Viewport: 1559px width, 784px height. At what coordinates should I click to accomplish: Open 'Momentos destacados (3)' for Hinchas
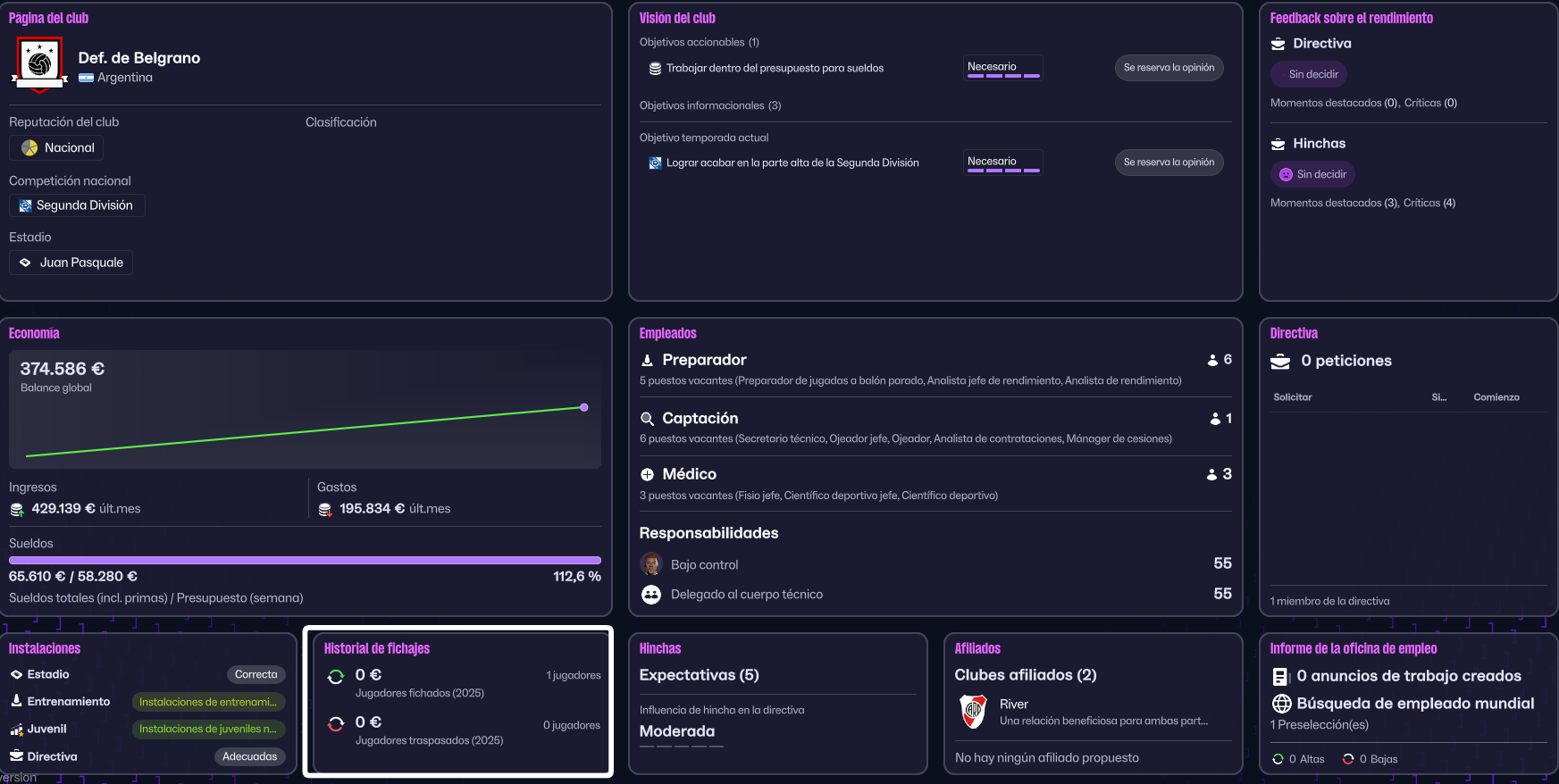pos(1335,203)
